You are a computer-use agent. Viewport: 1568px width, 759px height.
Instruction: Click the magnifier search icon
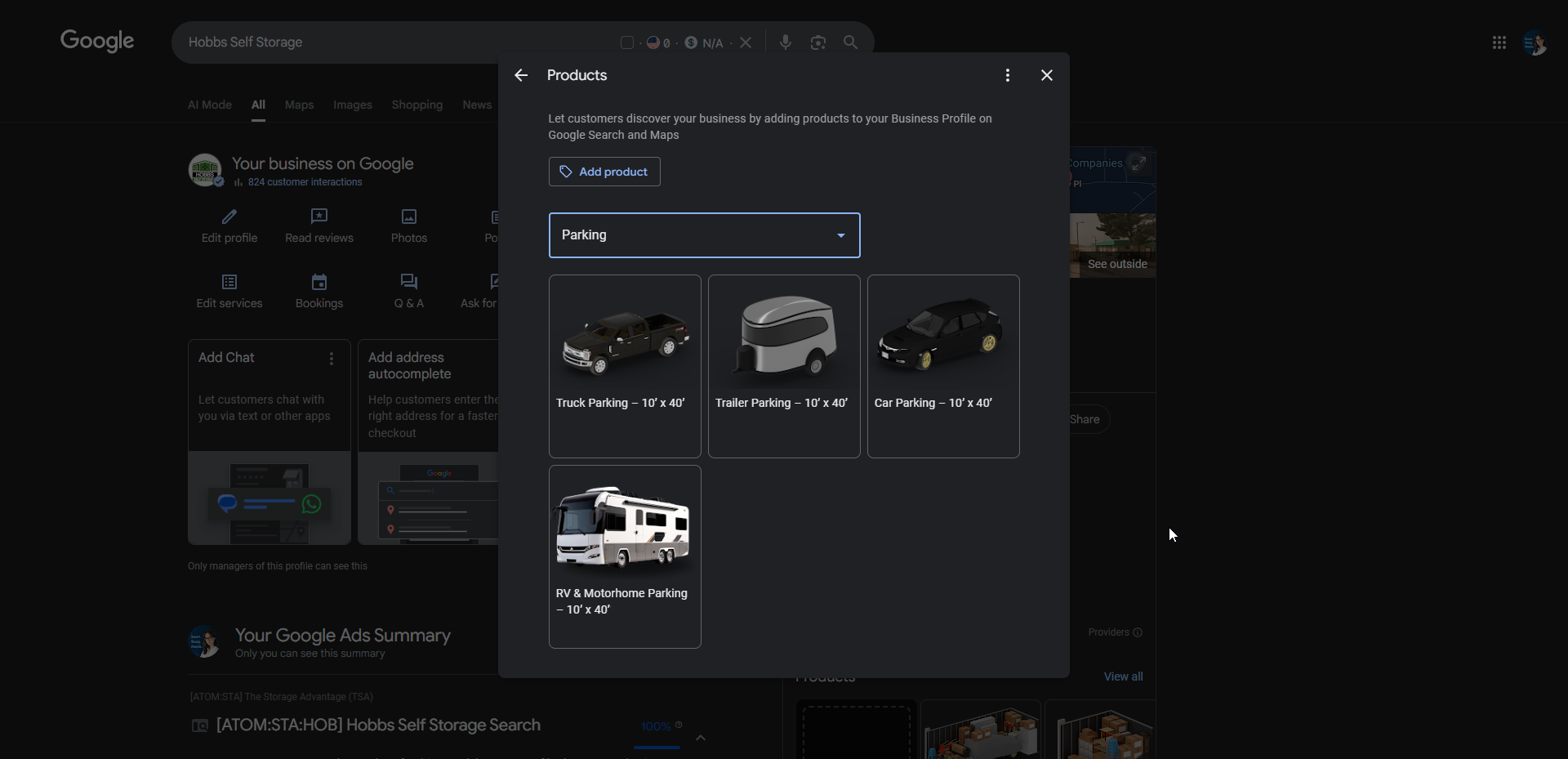[x=850, y=42]
